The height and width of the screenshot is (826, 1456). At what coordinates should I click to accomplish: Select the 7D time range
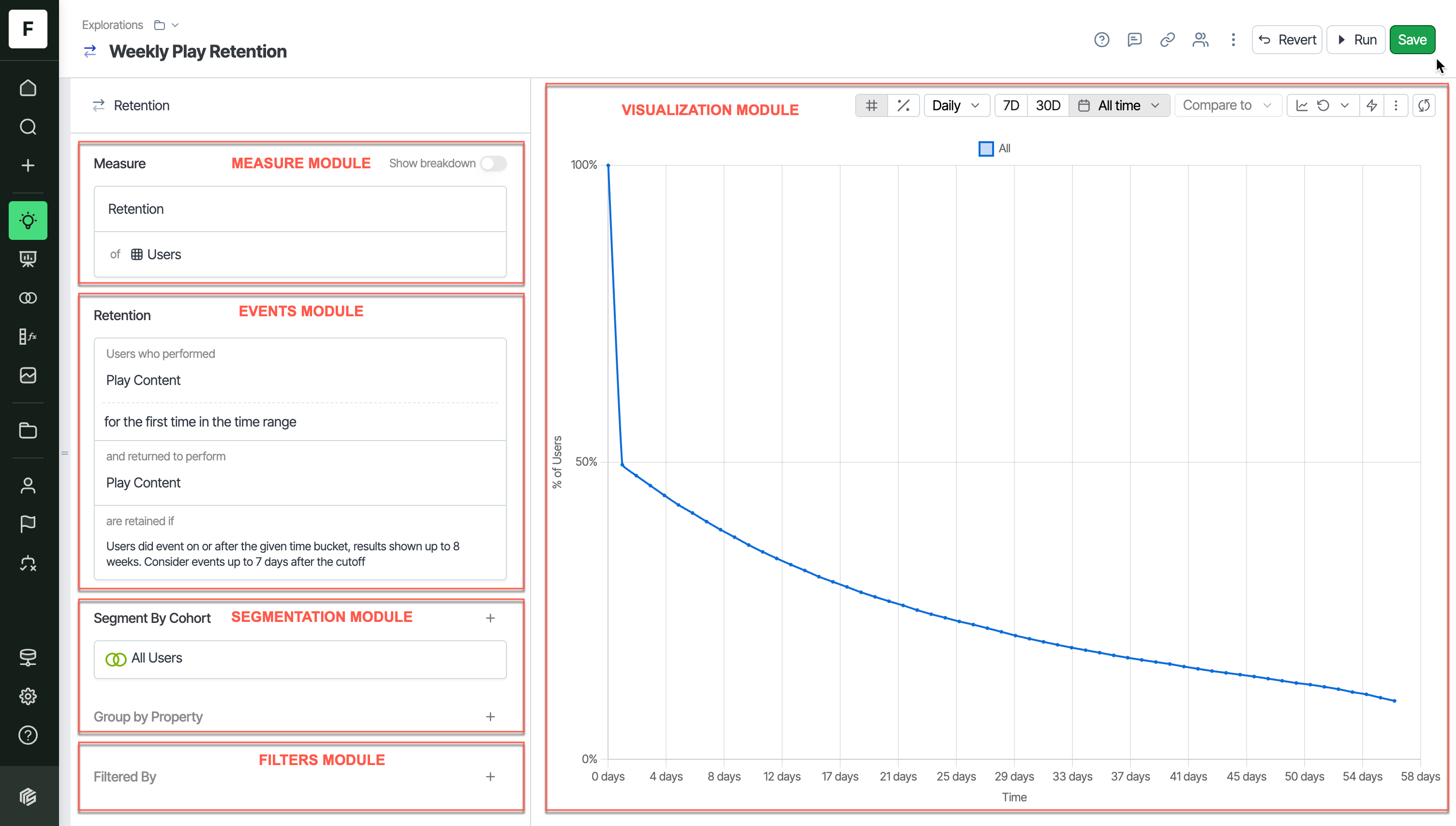point(1010,105)
